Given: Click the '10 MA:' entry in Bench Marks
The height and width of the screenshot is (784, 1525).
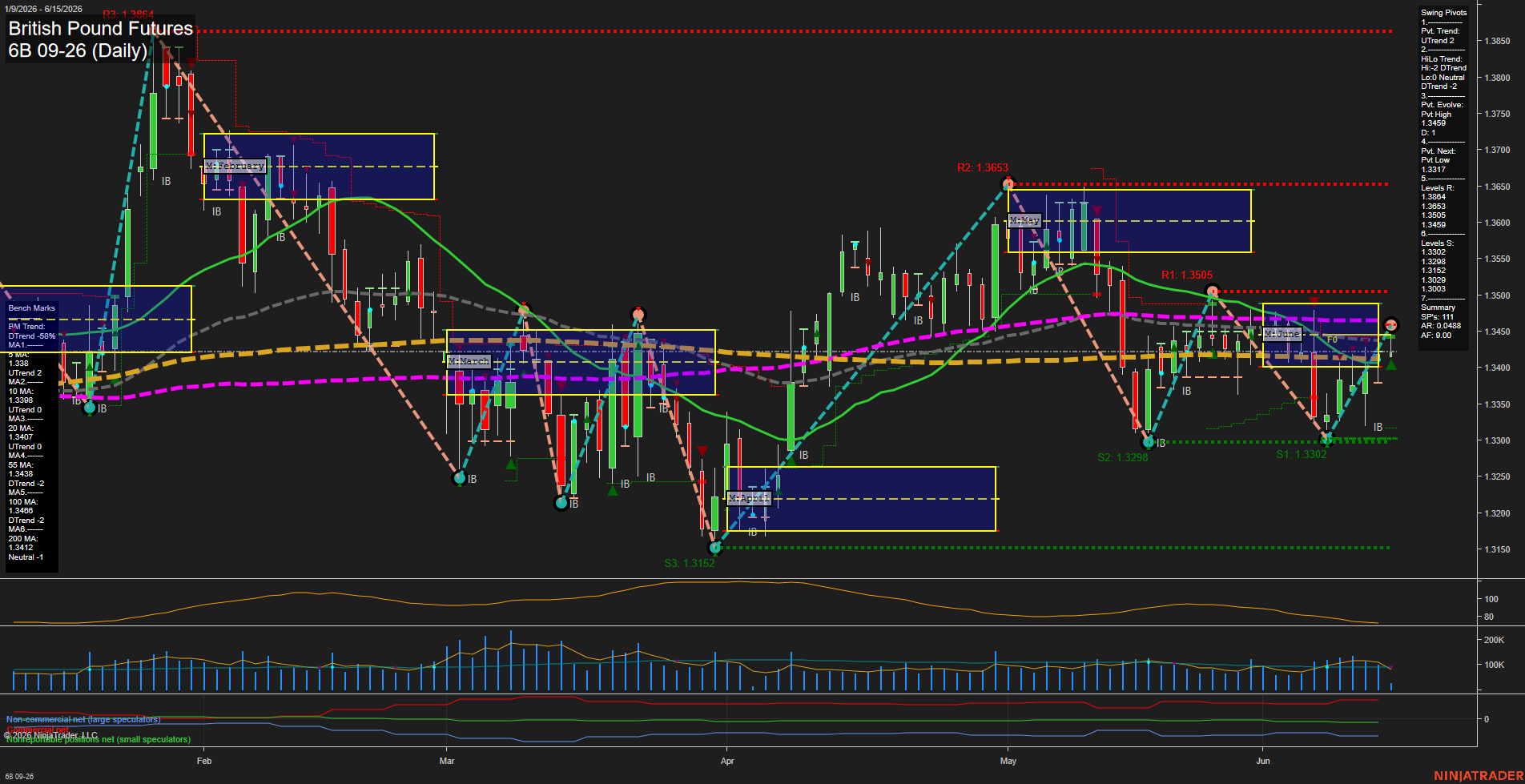Looking at the screenshot, I should click(21, 392).
